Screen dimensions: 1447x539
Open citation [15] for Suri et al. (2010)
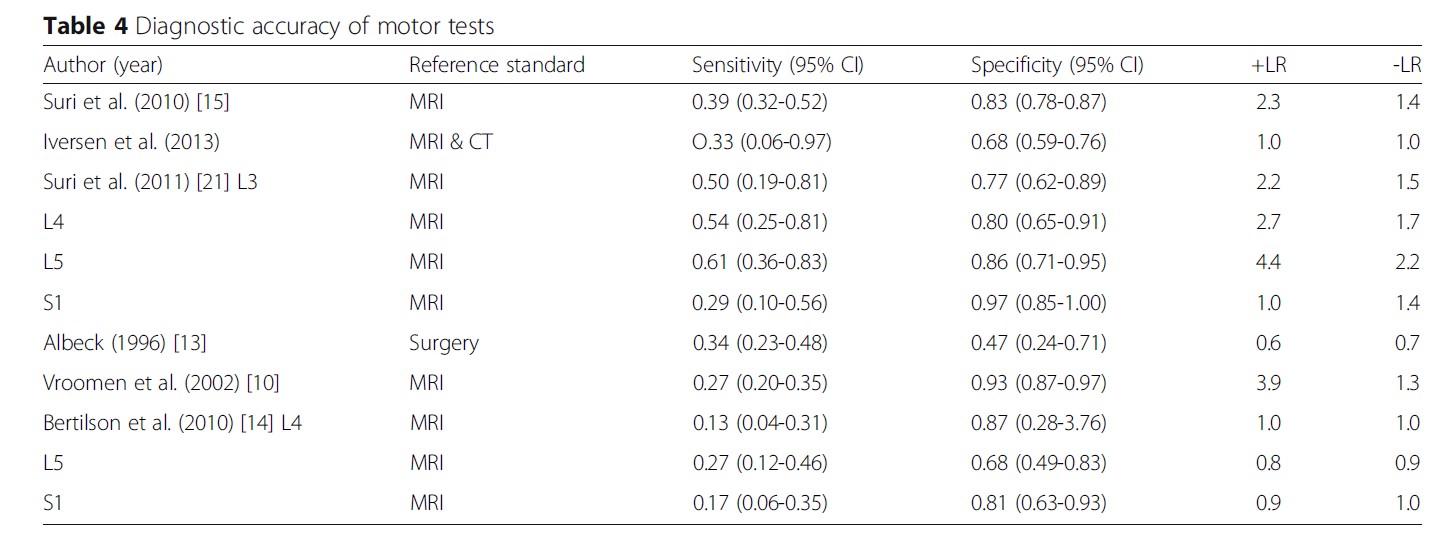(214, 102)
